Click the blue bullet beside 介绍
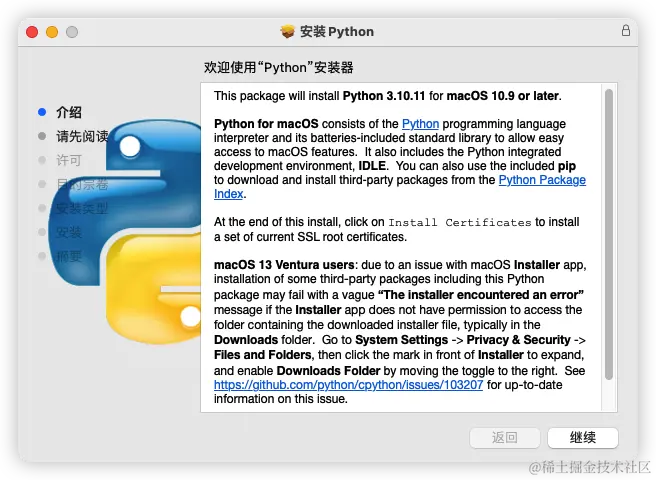This screenshot has width=656, height=480. point(42,112)
